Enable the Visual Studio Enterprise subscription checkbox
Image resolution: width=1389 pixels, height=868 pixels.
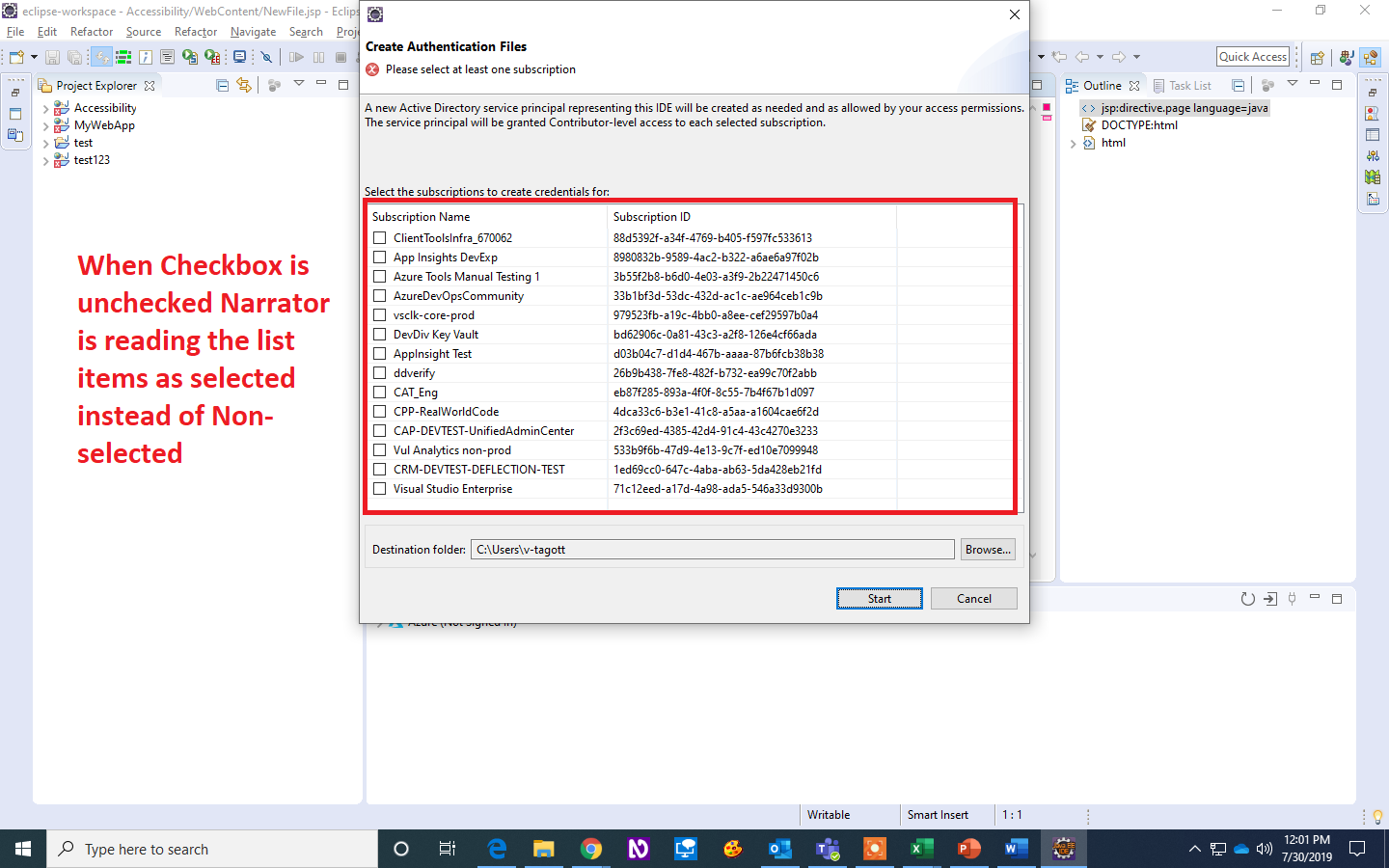click(x=379, y=488)
